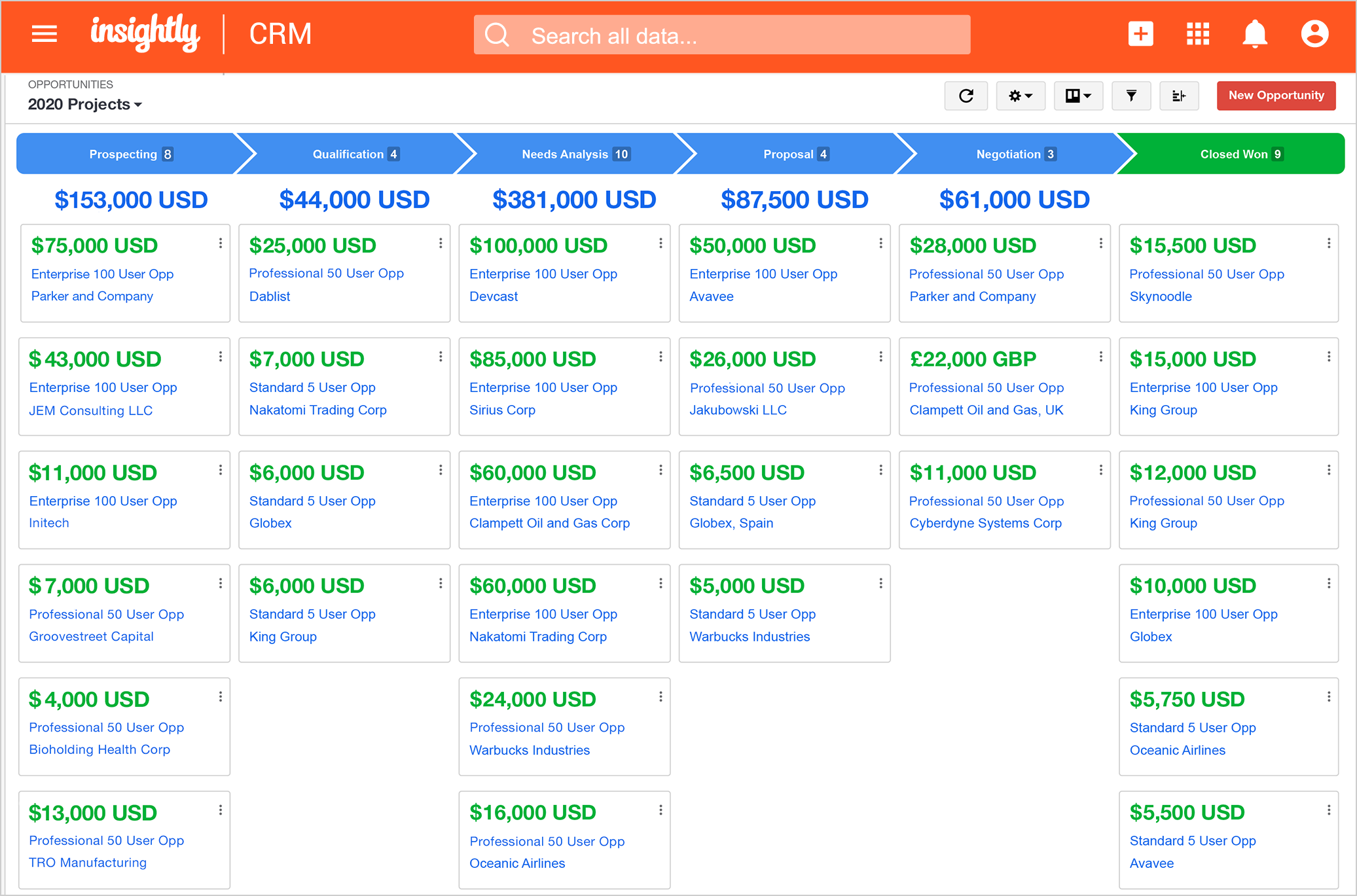Open the gear settings dropdown

[1020, 96]
